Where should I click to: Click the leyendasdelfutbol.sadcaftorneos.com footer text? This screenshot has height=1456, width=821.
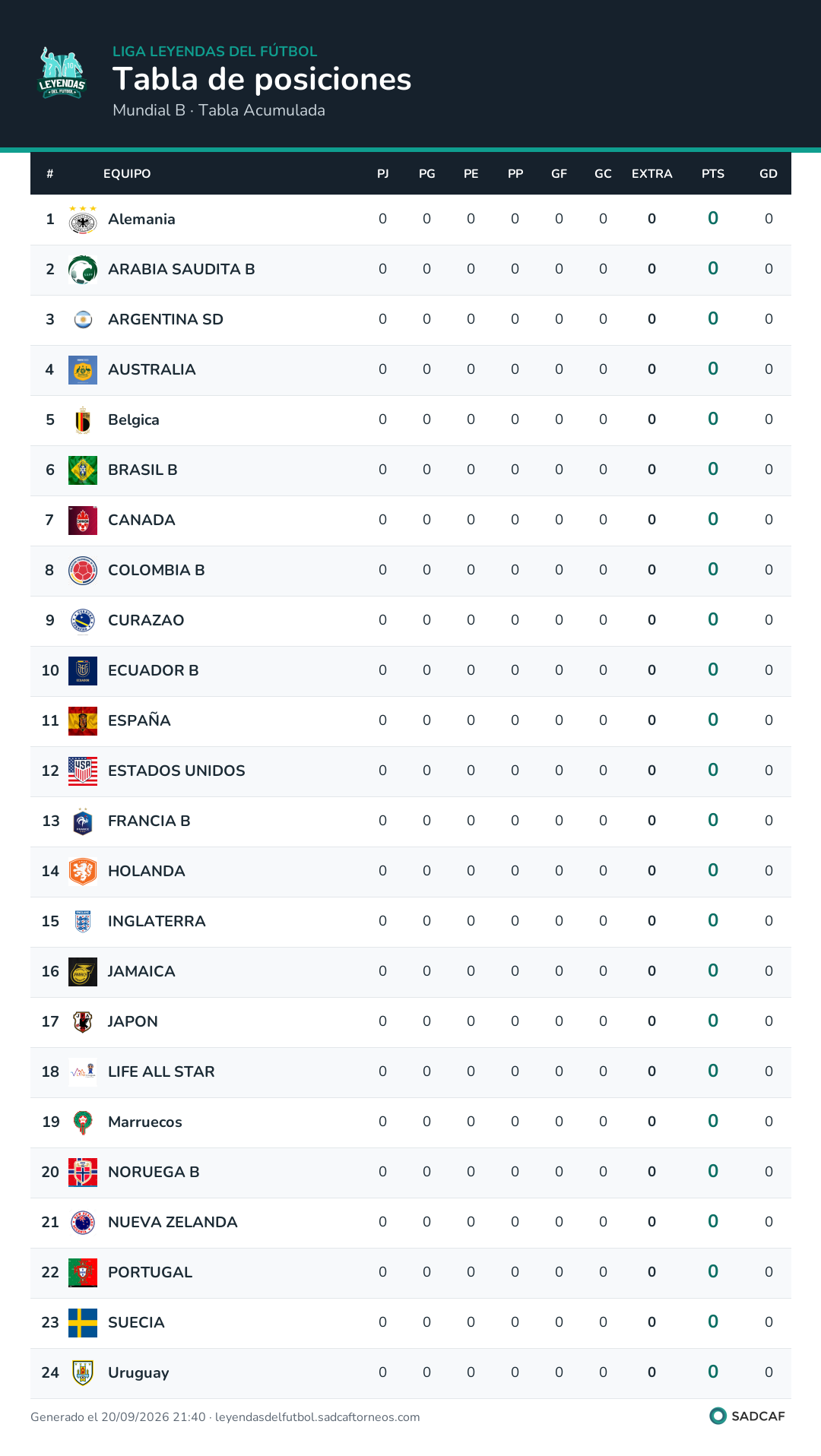point(318,1417)
